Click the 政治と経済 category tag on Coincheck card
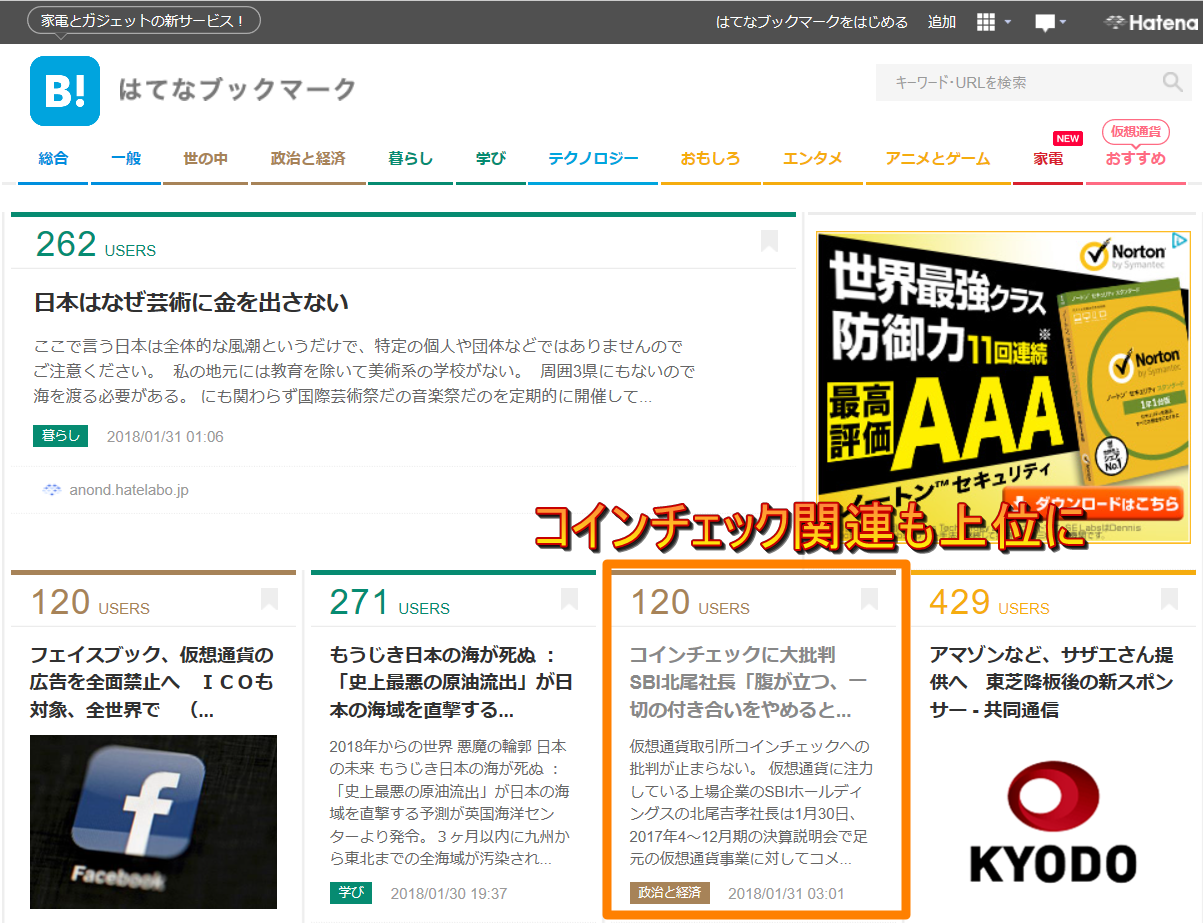Screen dimensions: 1203x923 tap(669, 893)
